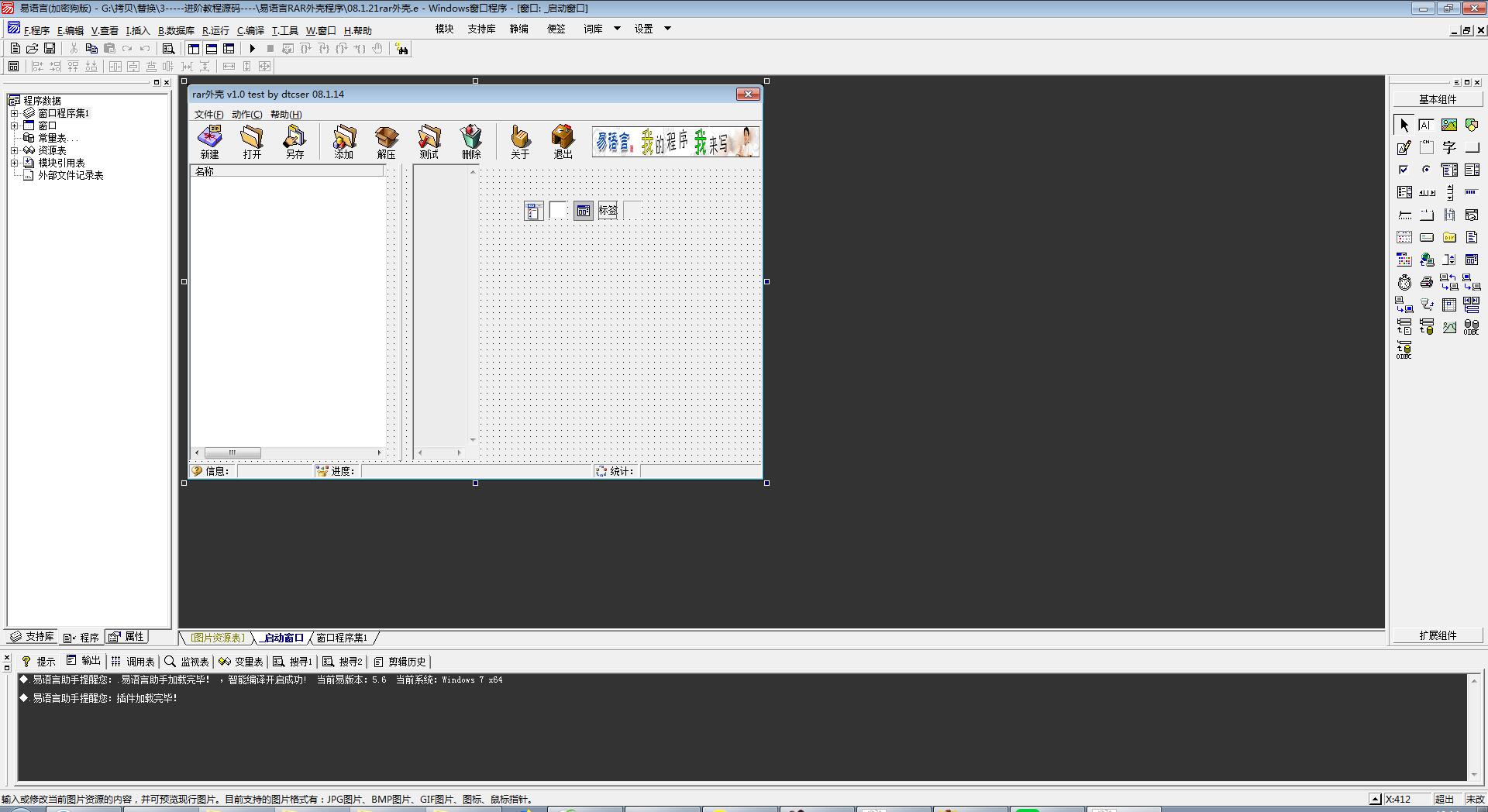Click the 退出 button on the form toolbar
The width and height of the screenshot is (1488, 812).
pos(563,142)
